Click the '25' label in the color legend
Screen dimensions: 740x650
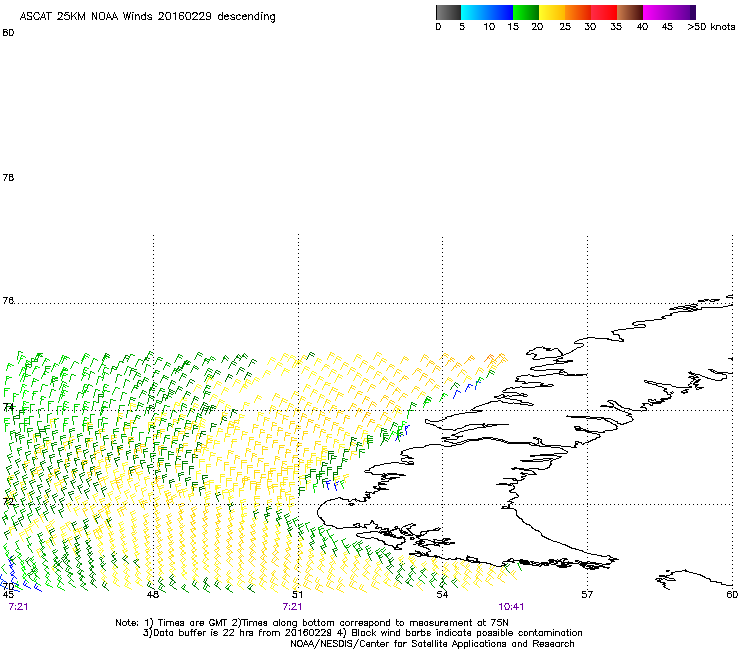pos(565,27)
